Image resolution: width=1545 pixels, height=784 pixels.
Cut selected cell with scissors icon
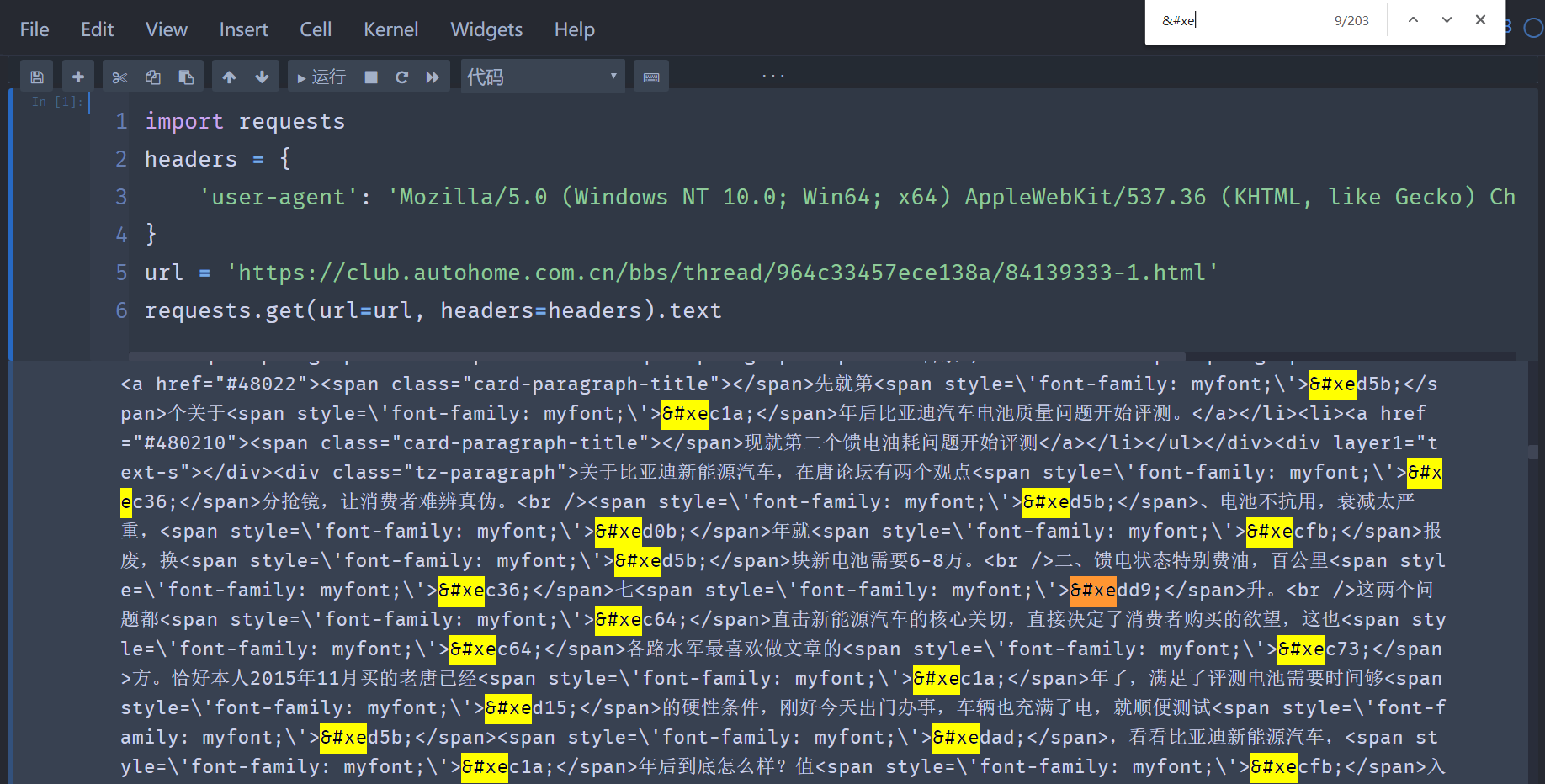point(119,77)
